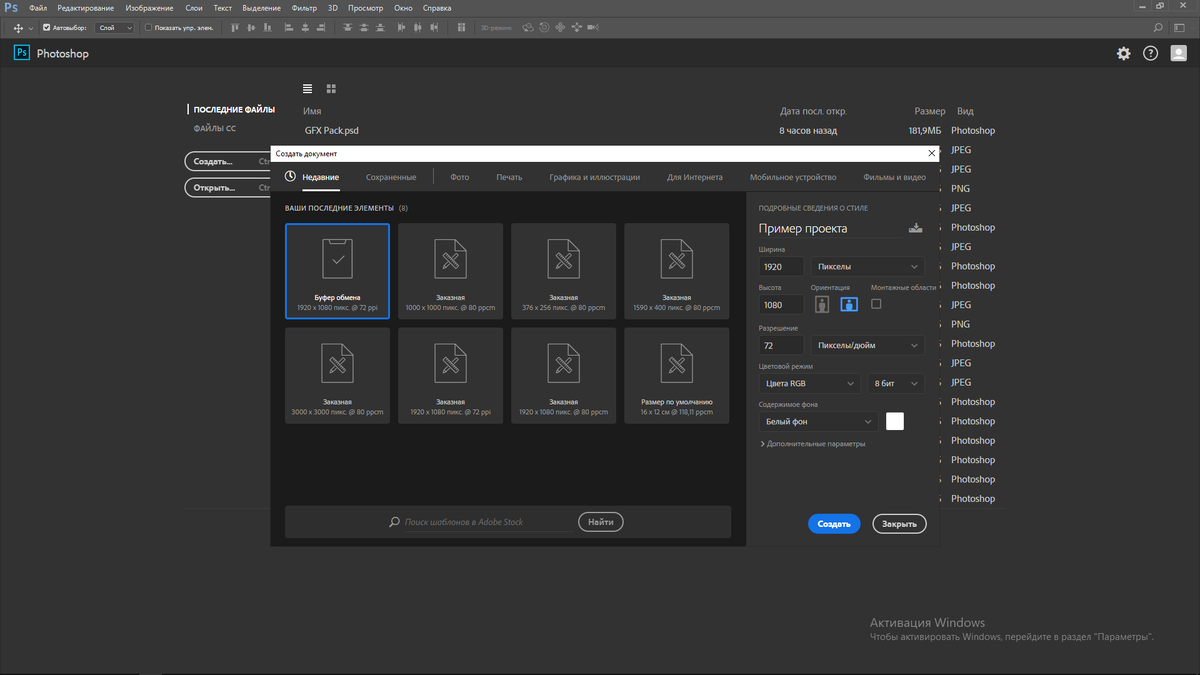Click the 3D orbit camera icon in options bar

[527, 28]
